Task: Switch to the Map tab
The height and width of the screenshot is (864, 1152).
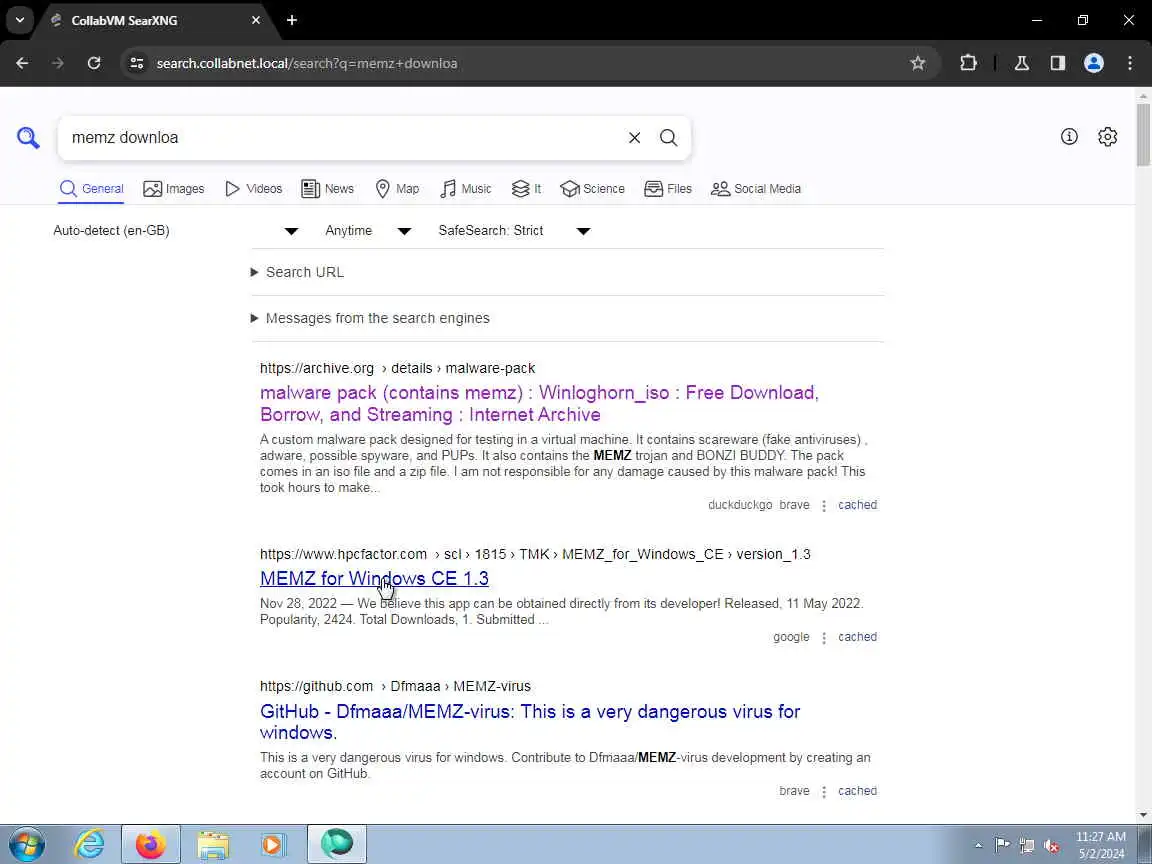Action: [397, 189]
